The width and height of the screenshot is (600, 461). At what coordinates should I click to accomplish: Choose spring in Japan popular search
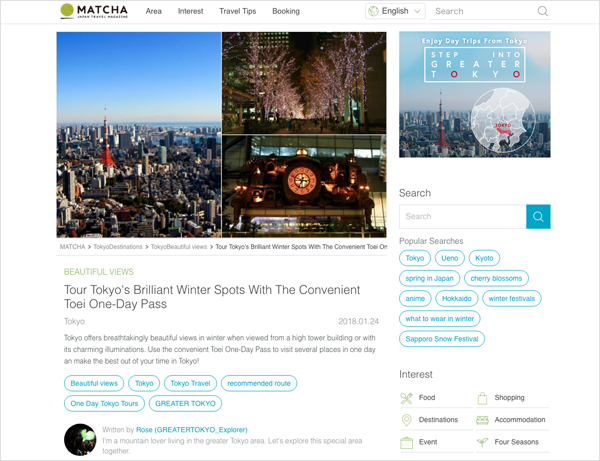[x=429, y=279]
